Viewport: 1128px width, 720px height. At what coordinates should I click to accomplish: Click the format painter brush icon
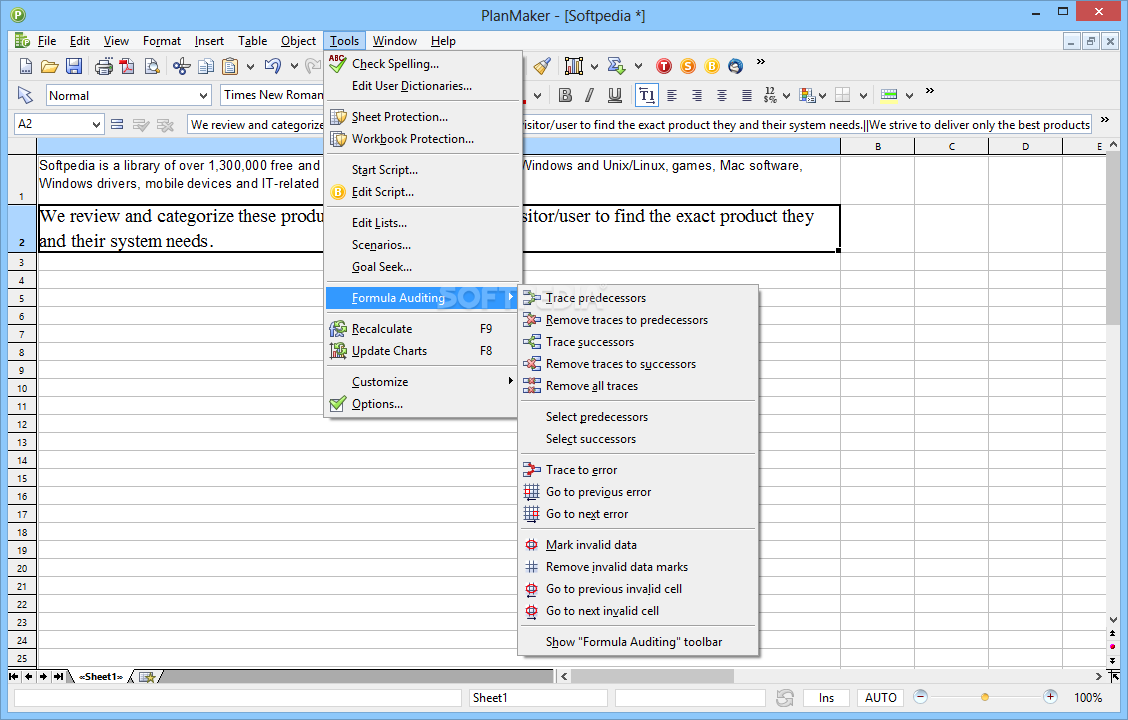tap(542, 67)
